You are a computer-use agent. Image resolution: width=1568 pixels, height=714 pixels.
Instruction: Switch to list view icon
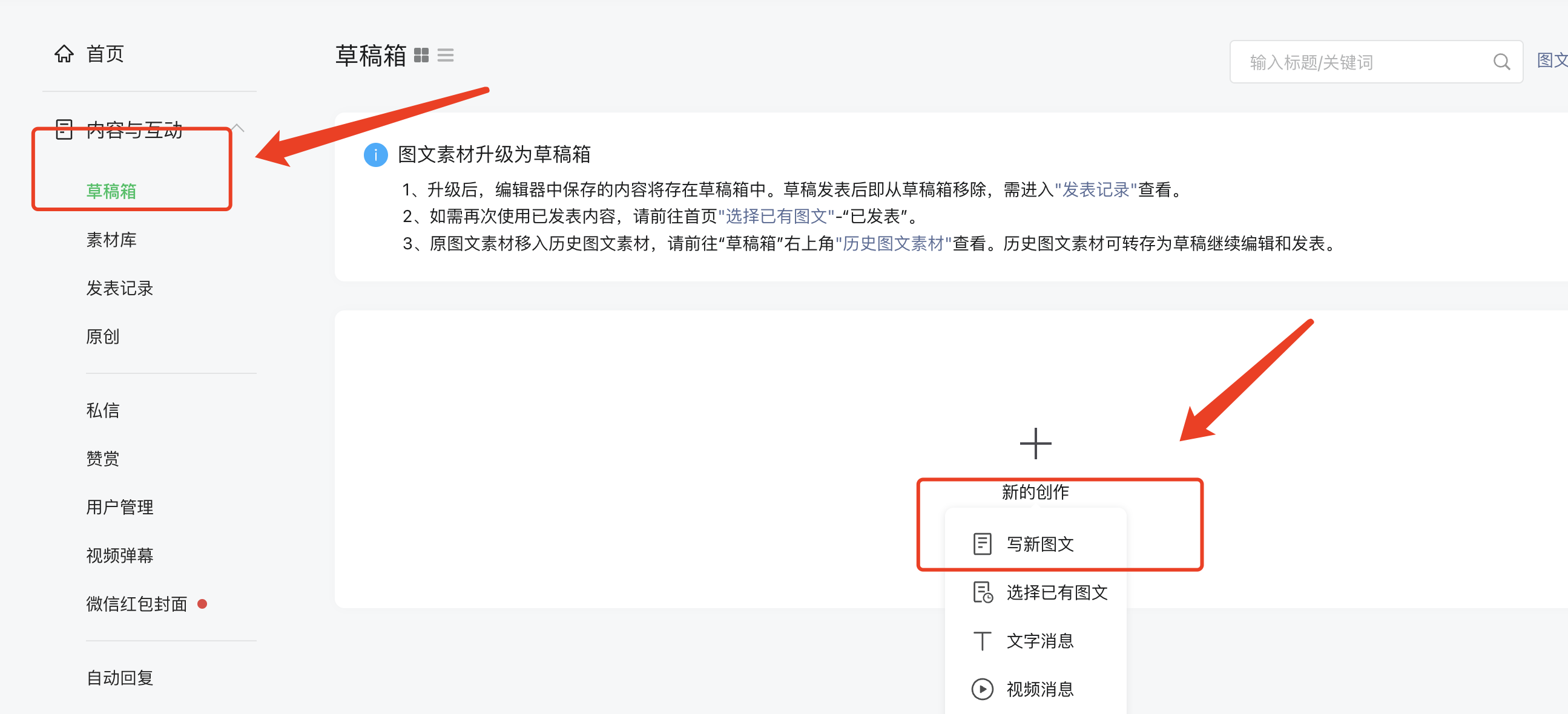pyautogui.click(x=446, y=55)
